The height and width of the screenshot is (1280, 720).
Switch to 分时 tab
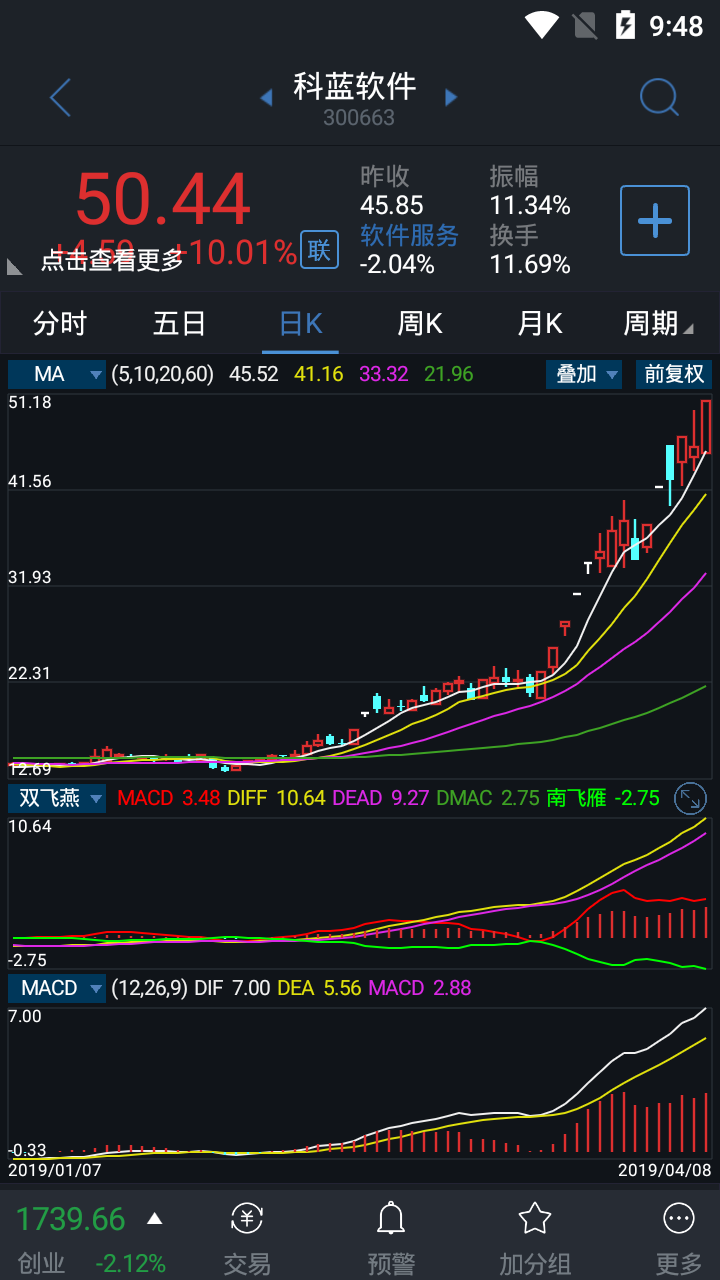click(x=60, y=323)
